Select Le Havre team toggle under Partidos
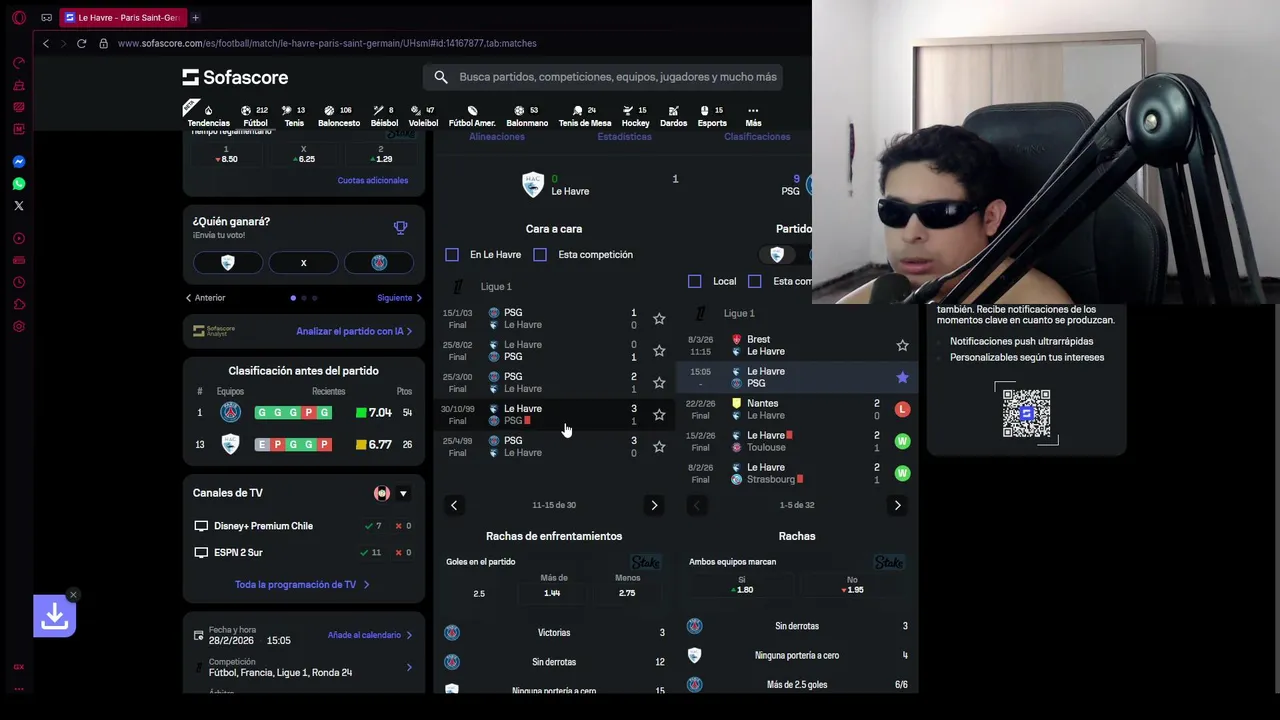 pyautogui.click(x=777, y=255)
